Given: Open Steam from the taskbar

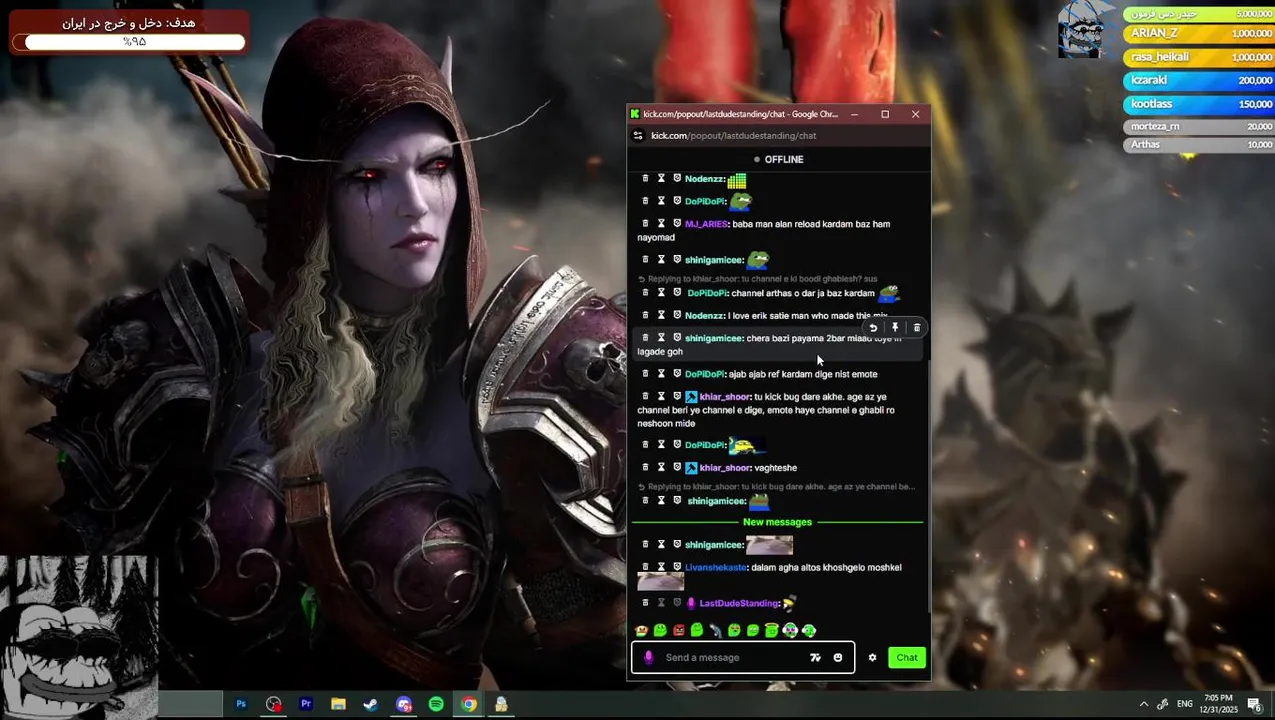Looking at the screenshot, I should point(370,704).
